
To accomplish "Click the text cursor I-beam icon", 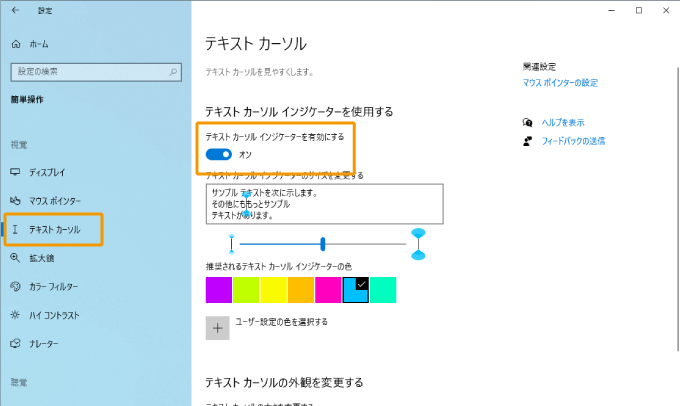I will coord(15,229).
